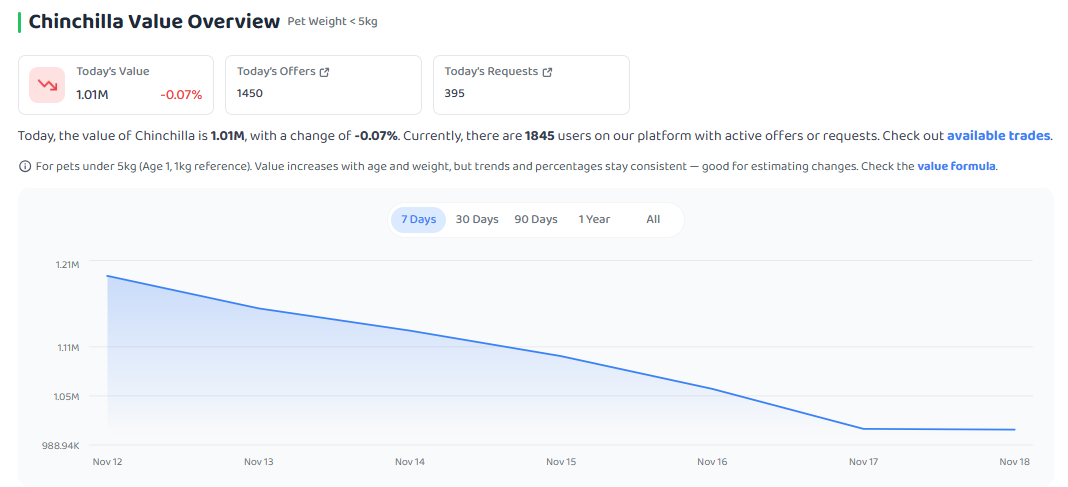Click the Nov 12 chart data point
Screen dimensions: 1068x487
108,276
